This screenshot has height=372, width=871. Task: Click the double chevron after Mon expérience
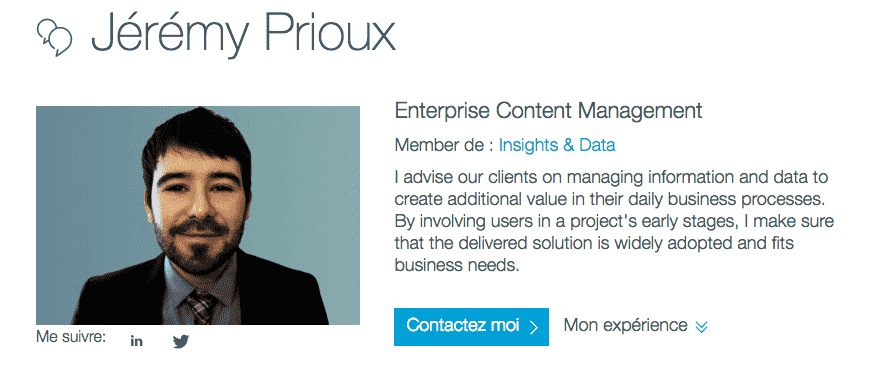pyautogui.click(x=702, y=327)
